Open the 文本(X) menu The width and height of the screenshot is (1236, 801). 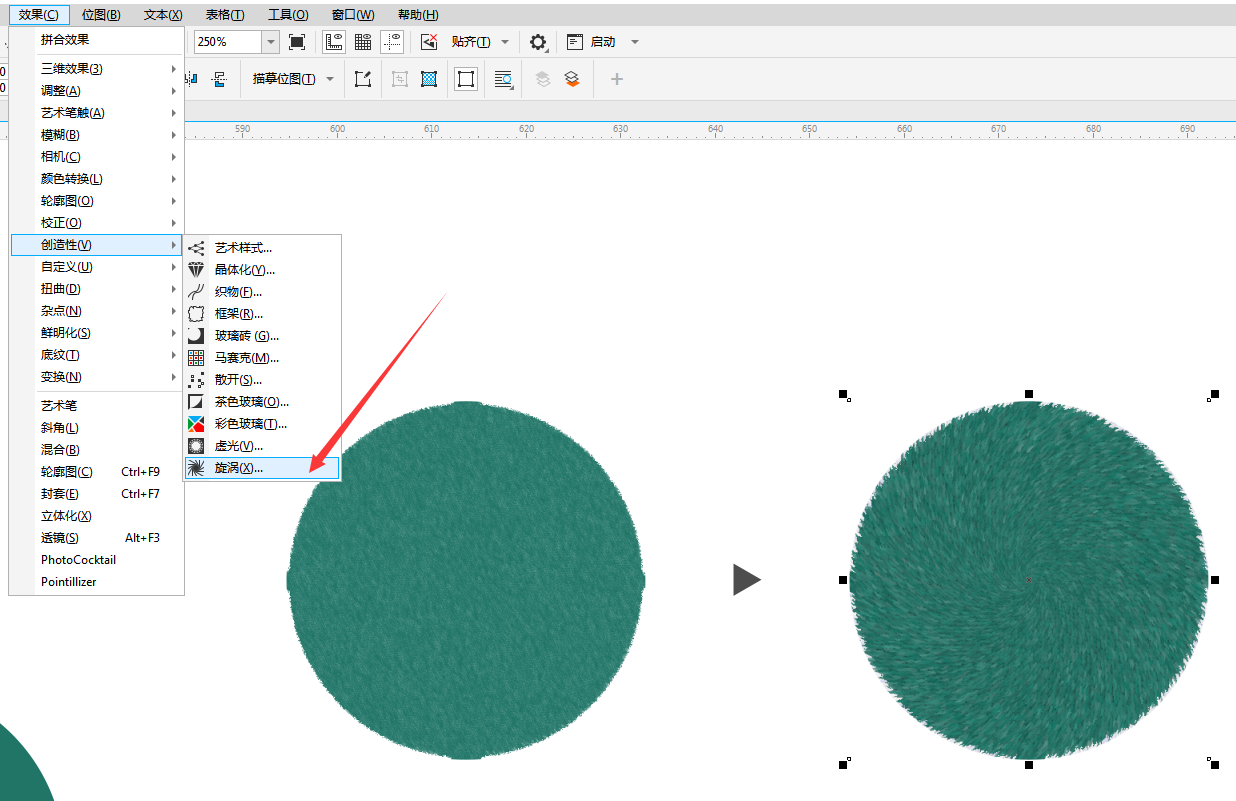click(163, 15)
